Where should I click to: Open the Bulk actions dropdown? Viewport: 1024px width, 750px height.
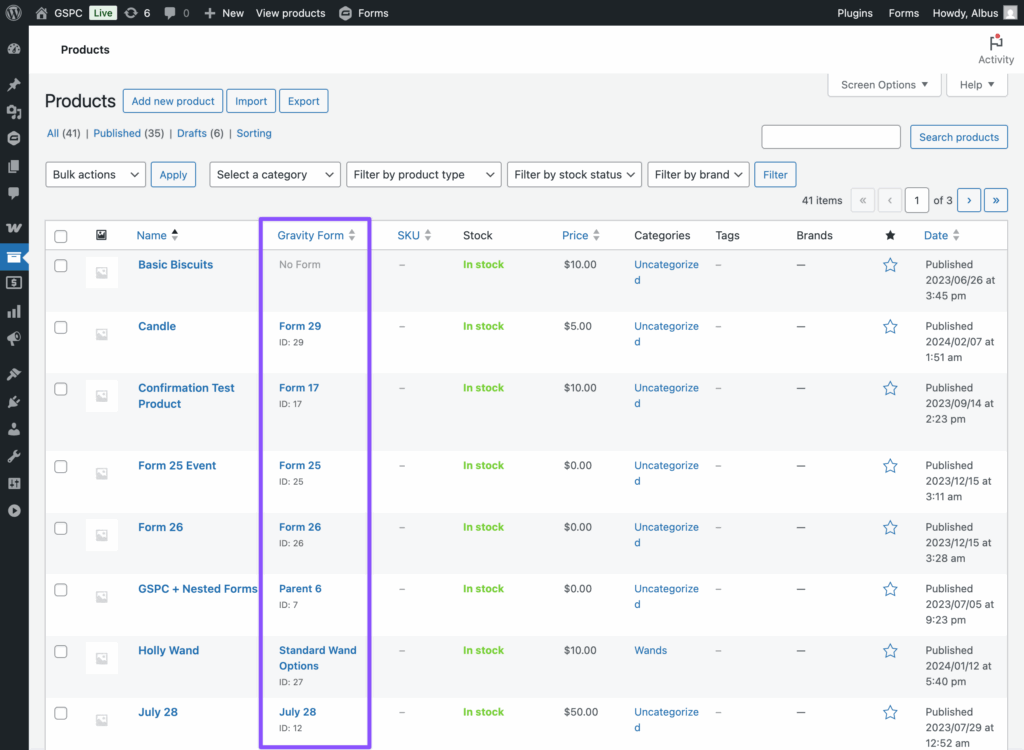95,174
